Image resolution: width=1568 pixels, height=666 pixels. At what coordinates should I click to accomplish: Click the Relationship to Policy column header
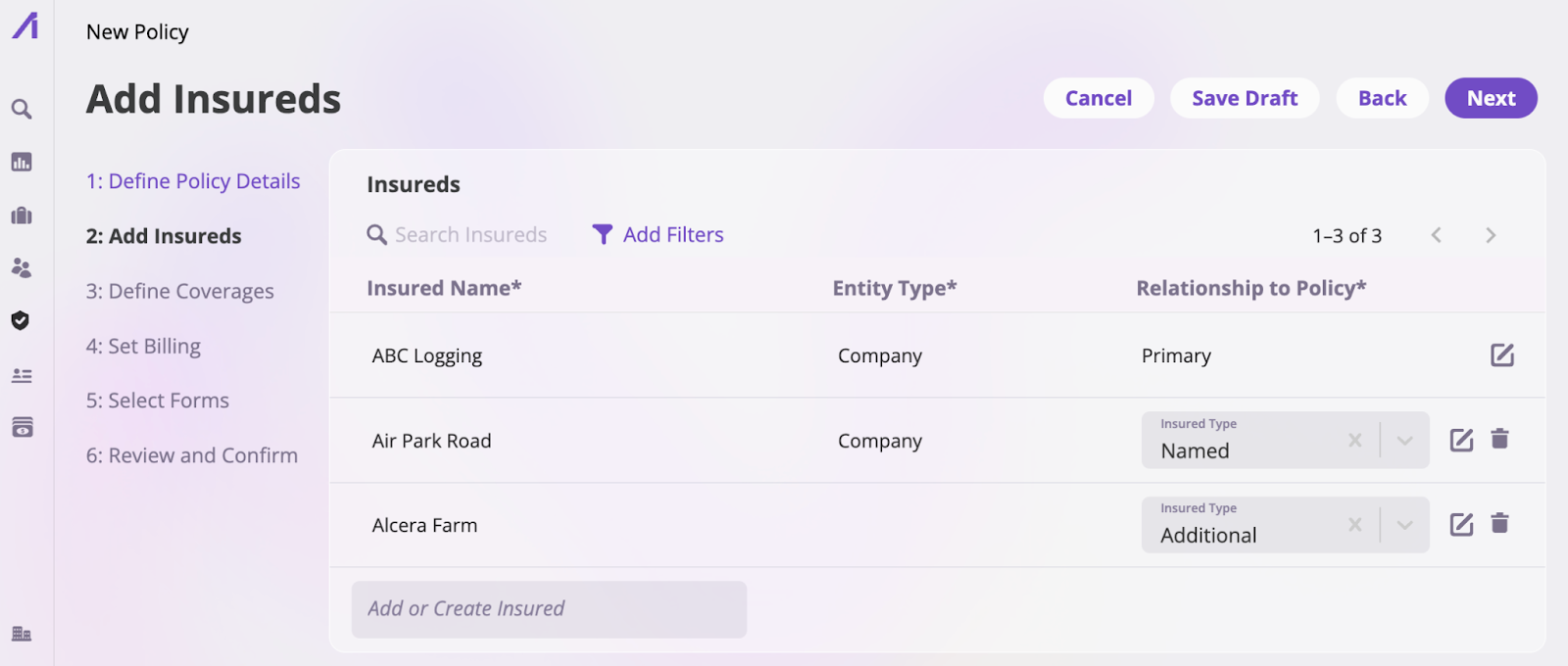[x=1250, y=288]
